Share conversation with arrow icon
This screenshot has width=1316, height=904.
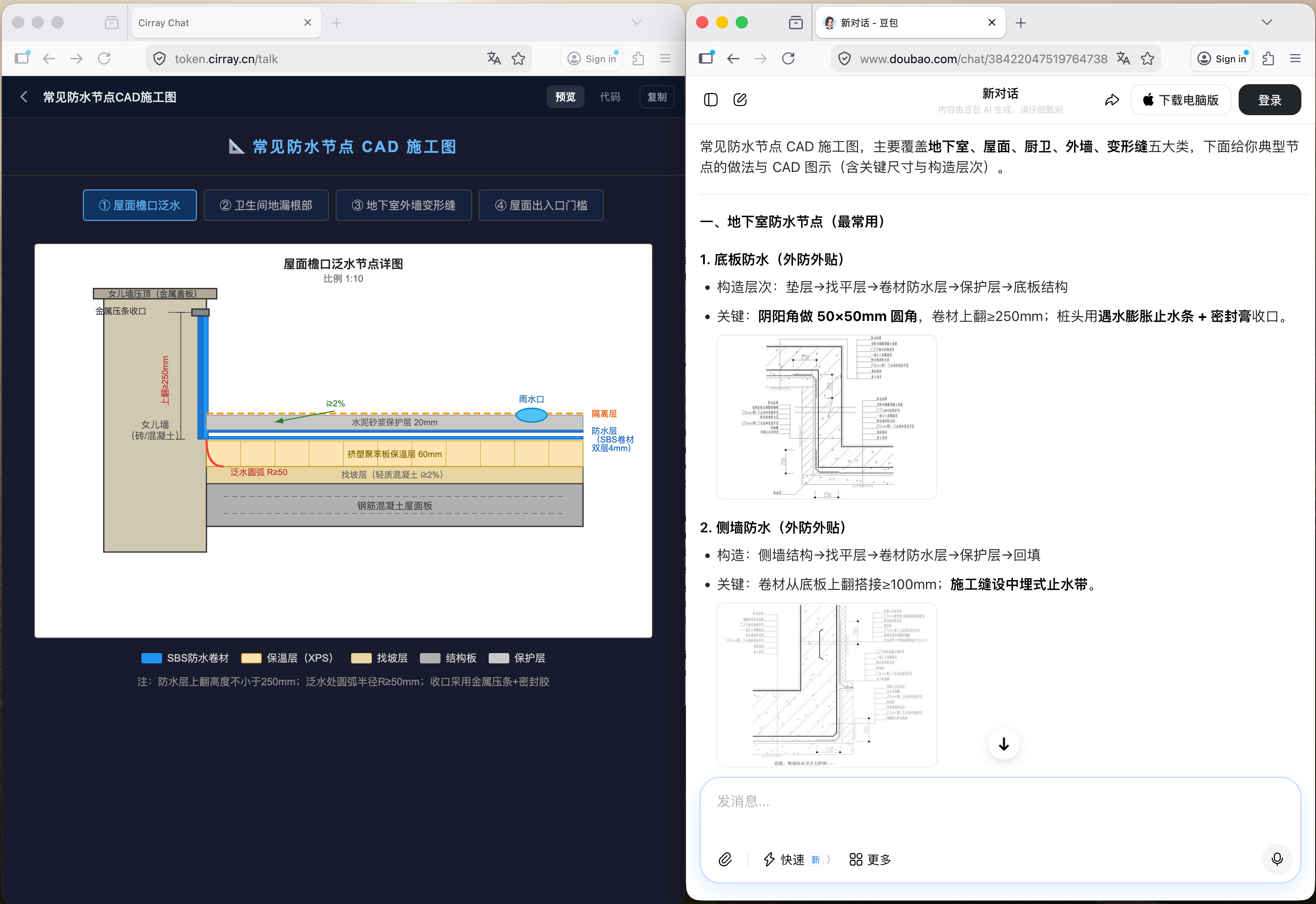(x=1112, y=100)
